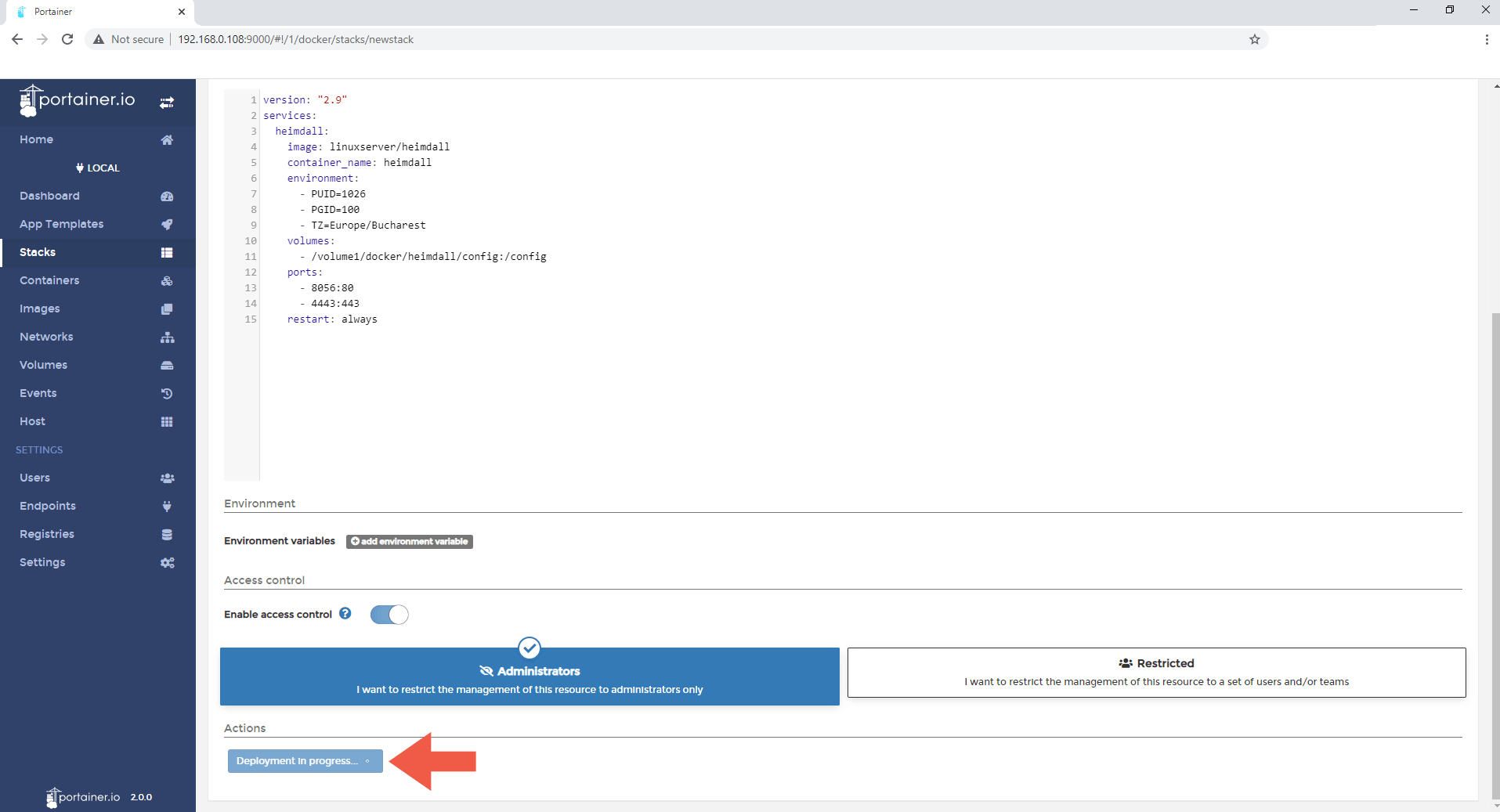The height and width of the screenshot is (812, 1500).
Task: Click the help question mark beside Enable access control
Action: pyautogui.click(x=345, y=613)
